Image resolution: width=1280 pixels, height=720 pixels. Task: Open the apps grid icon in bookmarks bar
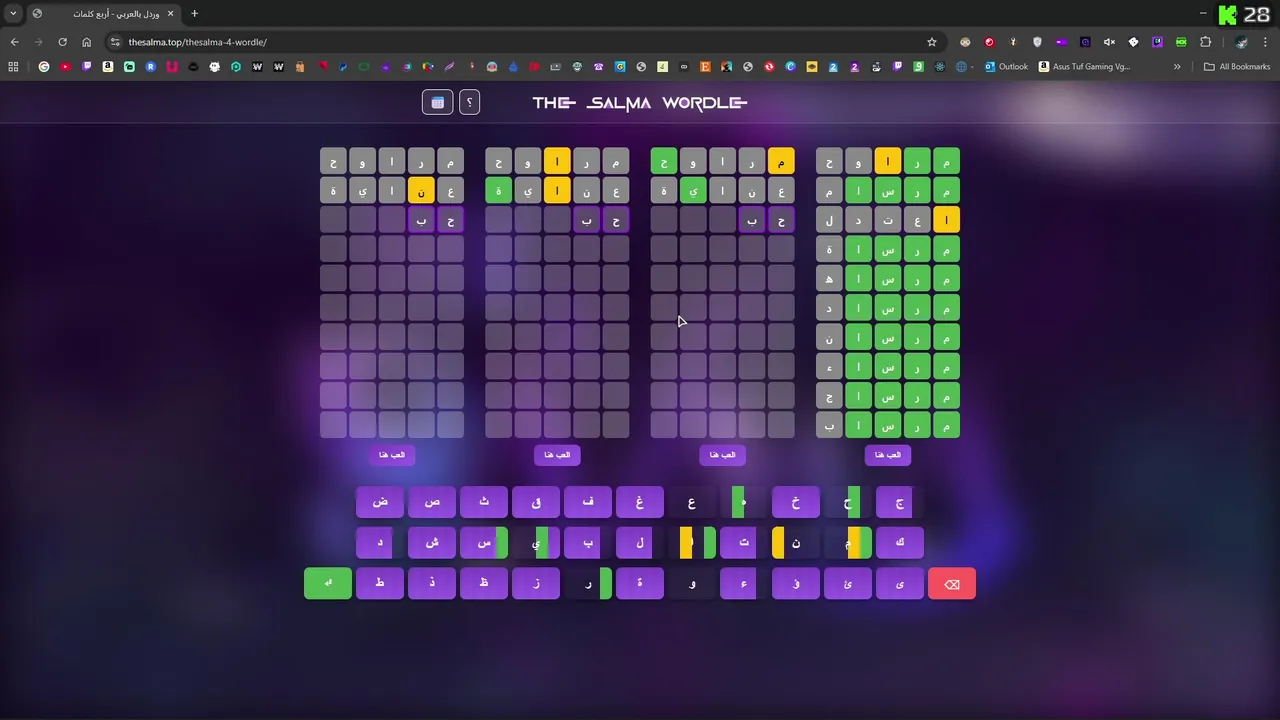pyautogui.click(x=13, y=67)
